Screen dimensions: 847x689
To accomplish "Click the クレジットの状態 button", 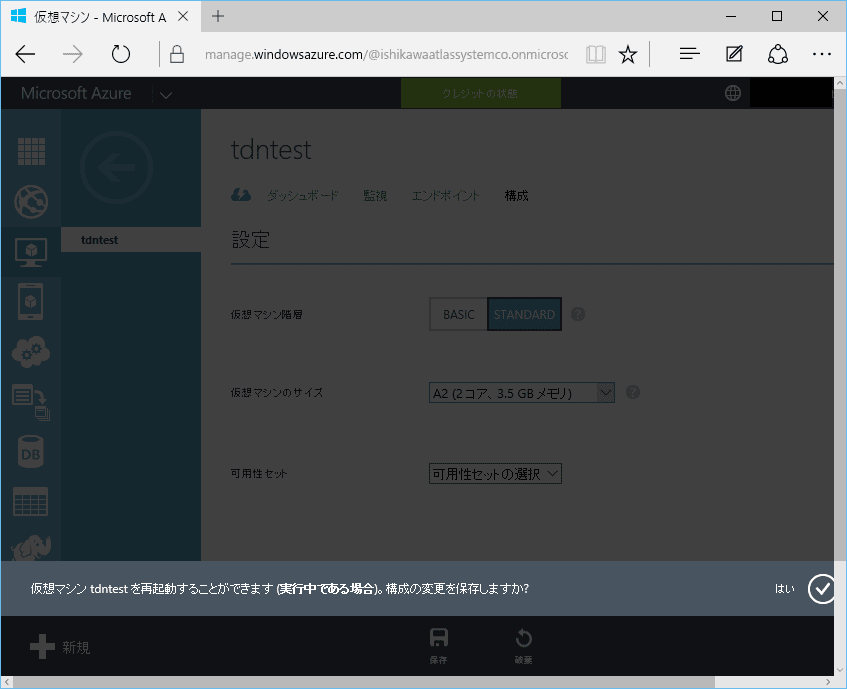I will (x=481, y=93).
